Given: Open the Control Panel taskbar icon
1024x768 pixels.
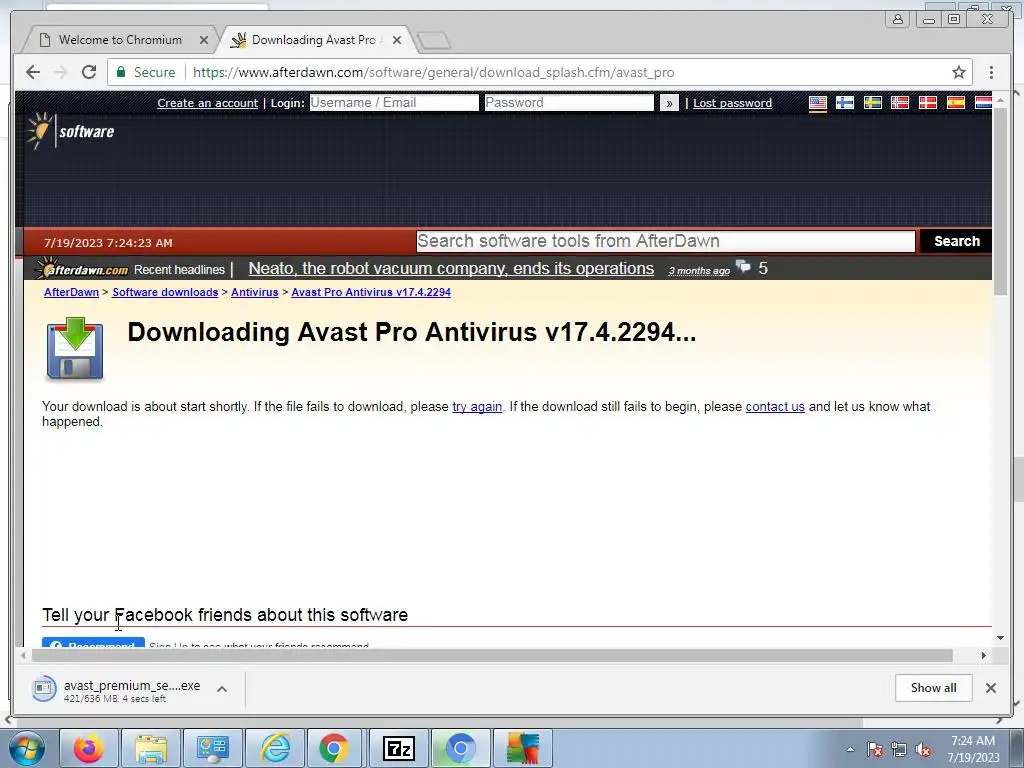Looking at the screenshot, I should point(212,748).
